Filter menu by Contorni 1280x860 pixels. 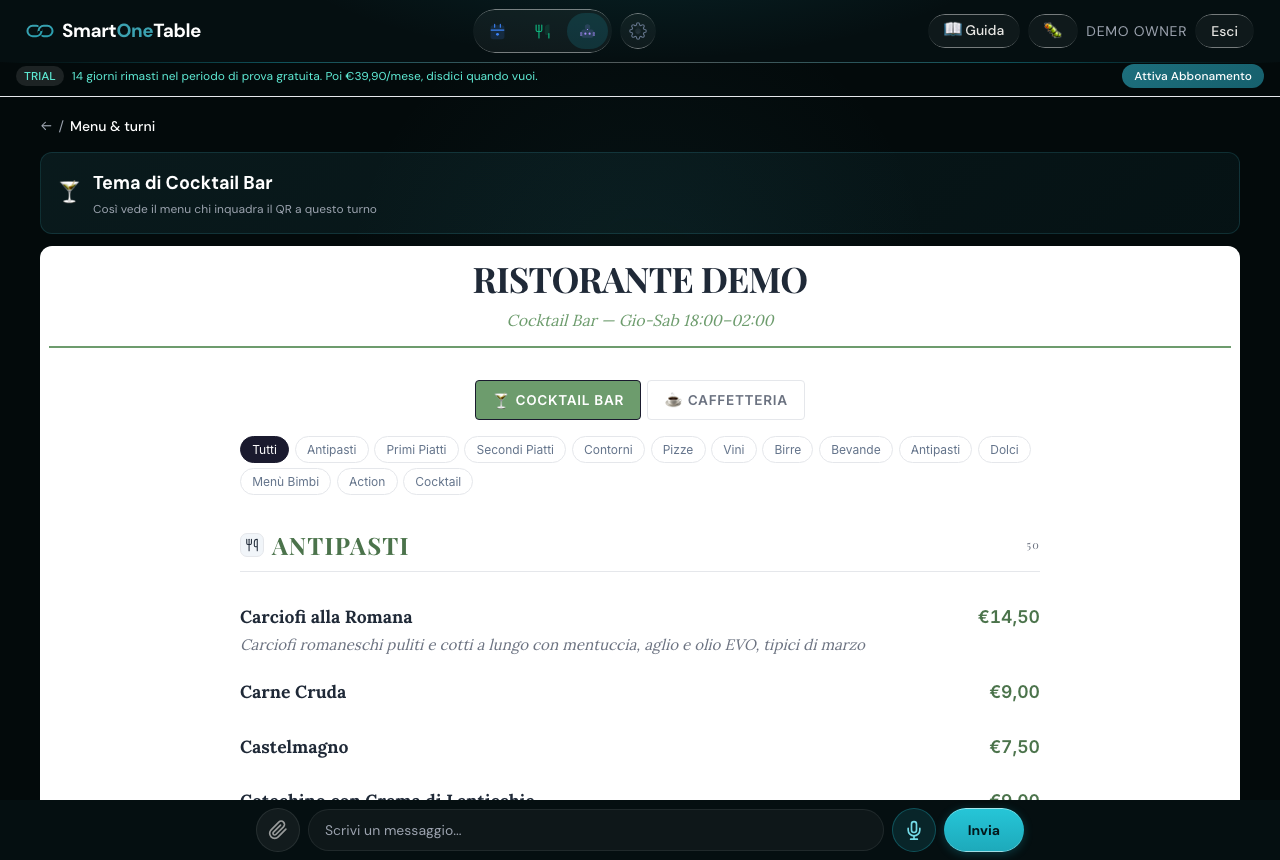(x=608, y=450)
